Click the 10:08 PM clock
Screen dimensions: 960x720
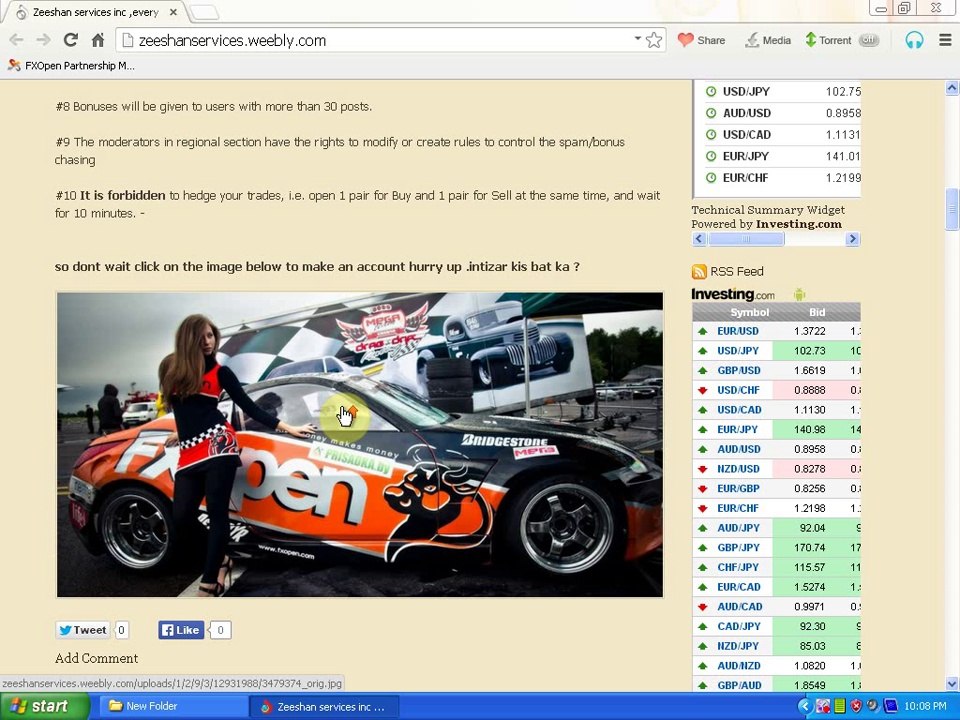pos(925,707)
